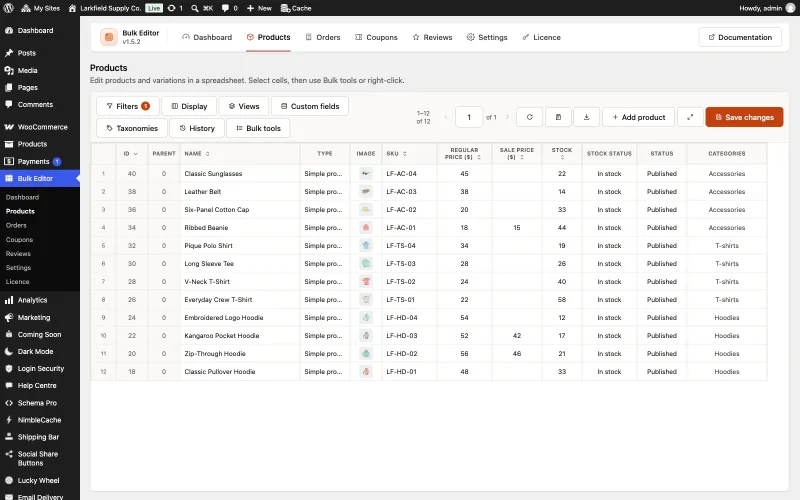Open the Leather Belt product image

coord(366,191)
